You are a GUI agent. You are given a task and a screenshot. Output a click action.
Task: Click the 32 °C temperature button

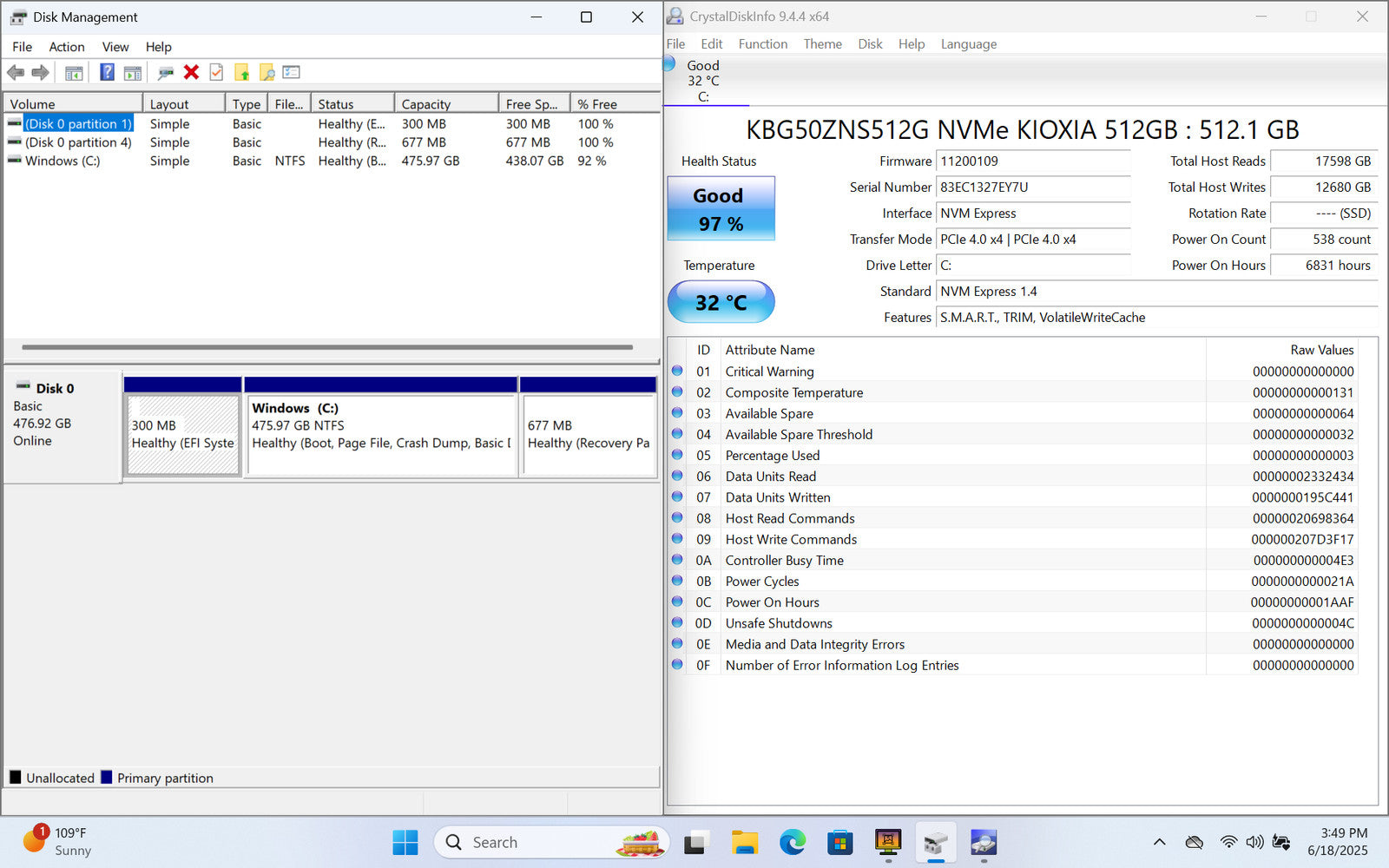[x=721, y=302]
